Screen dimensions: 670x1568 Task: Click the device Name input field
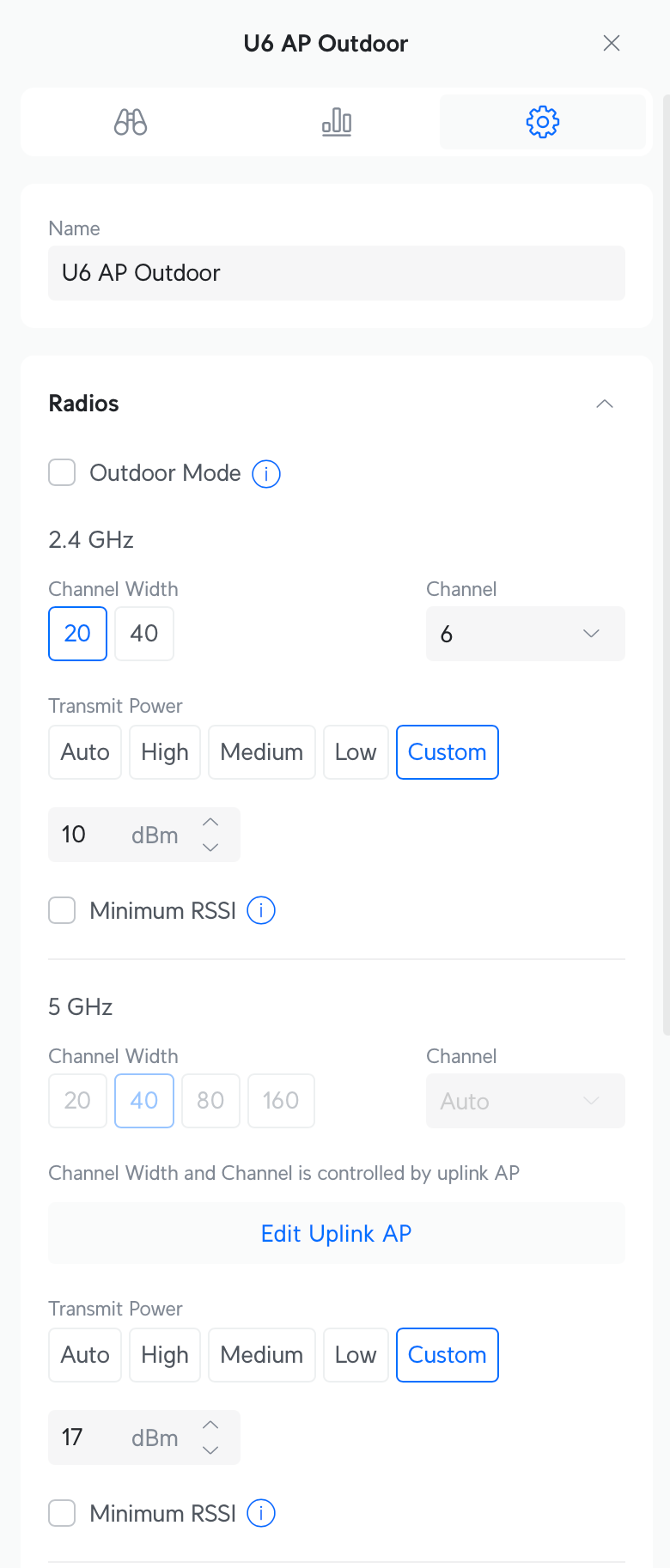pos(336,273)
